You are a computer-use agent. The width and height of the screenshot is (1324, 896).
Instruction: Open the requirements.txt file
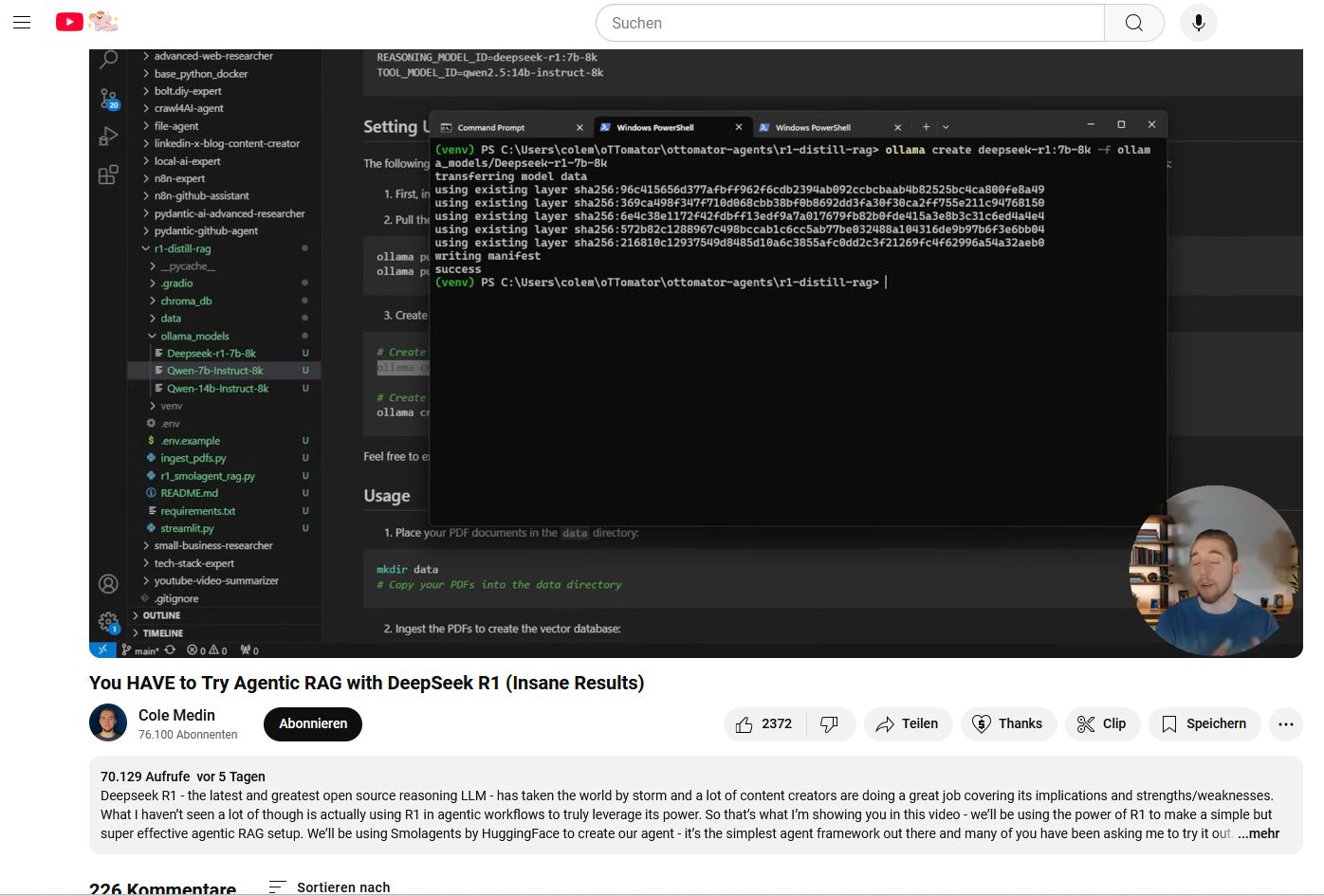click(x=197, y=511)
